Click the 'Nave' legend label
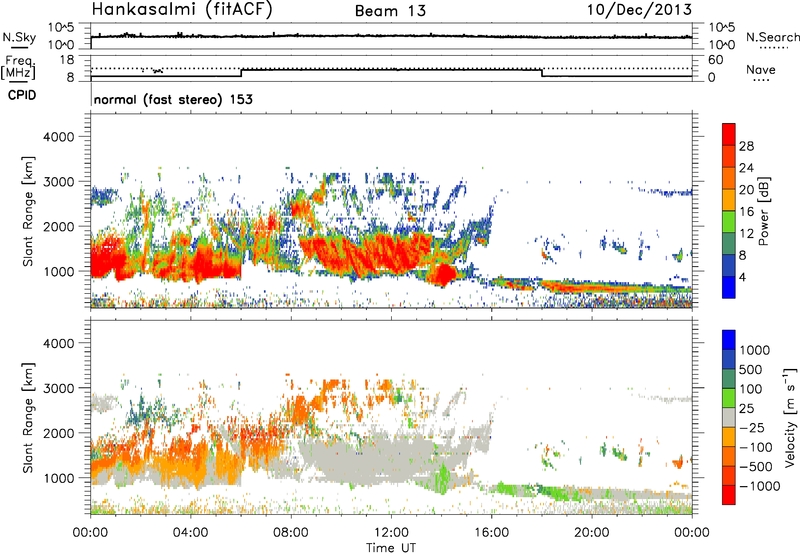800x554 pixels. (761, 70)
